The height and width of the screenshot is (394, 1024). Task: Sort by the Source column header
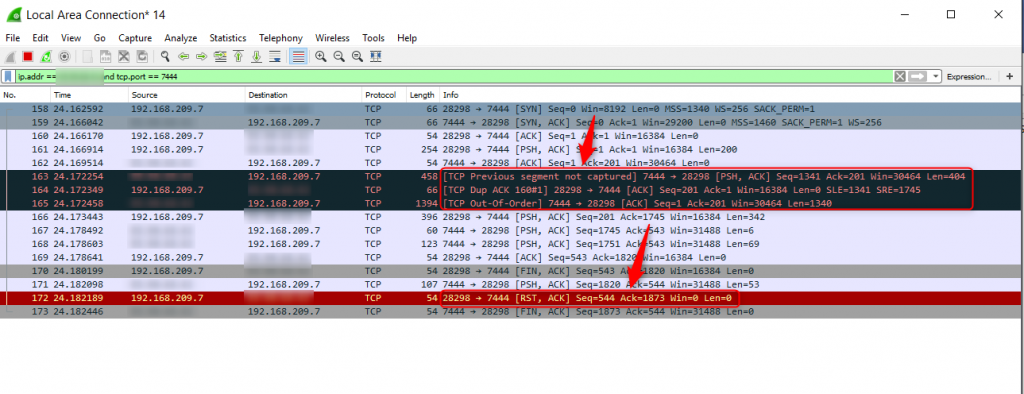coord(187,95)
